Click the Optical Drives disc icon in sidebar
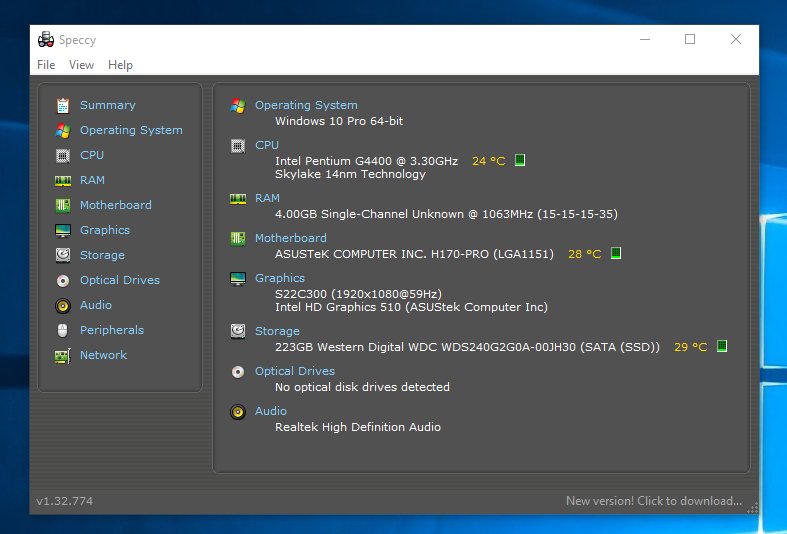The height and width of the screenshot is (534, 787). (x=63, y=280)
